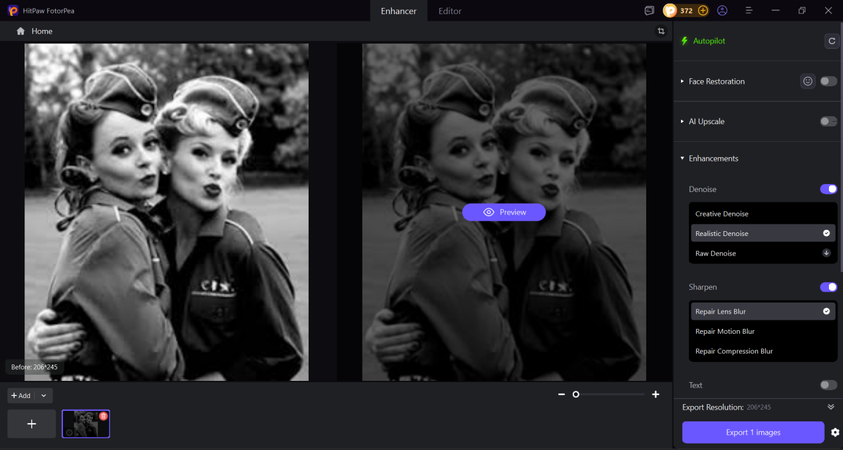
Task: Expand Export Resolution double chevron
Action: [x=831, y=407]
